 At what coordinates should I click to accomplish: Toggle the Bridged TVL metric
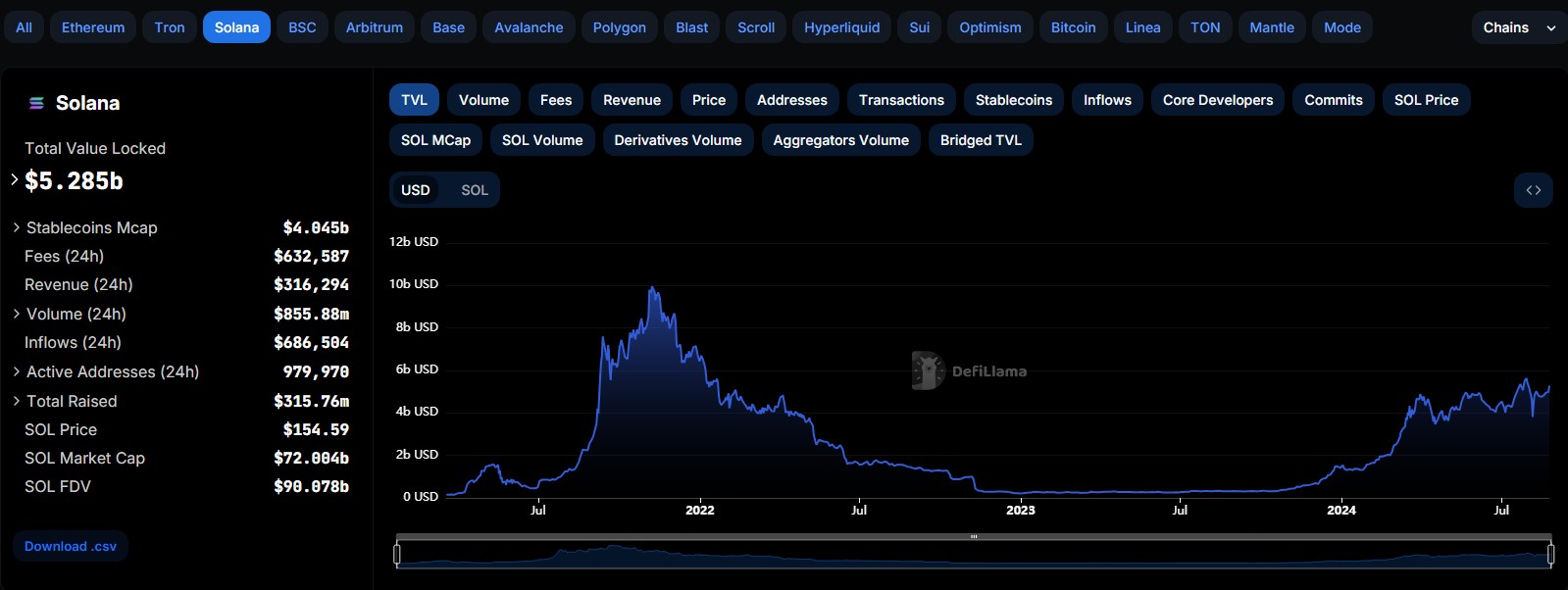(982, 140)
